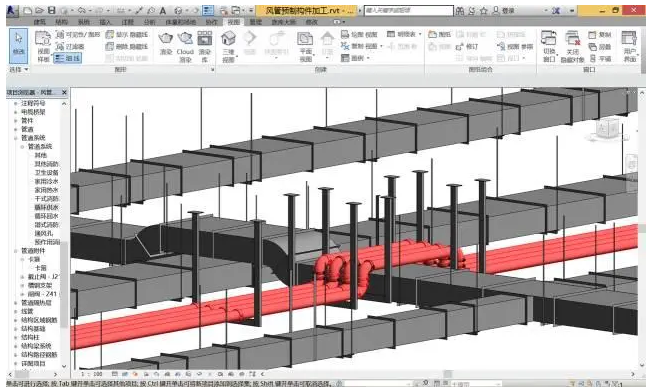Collapse the 管道系统 tree node
The width and height of the screenshot is (654, 390).
(x=16, y=138)
